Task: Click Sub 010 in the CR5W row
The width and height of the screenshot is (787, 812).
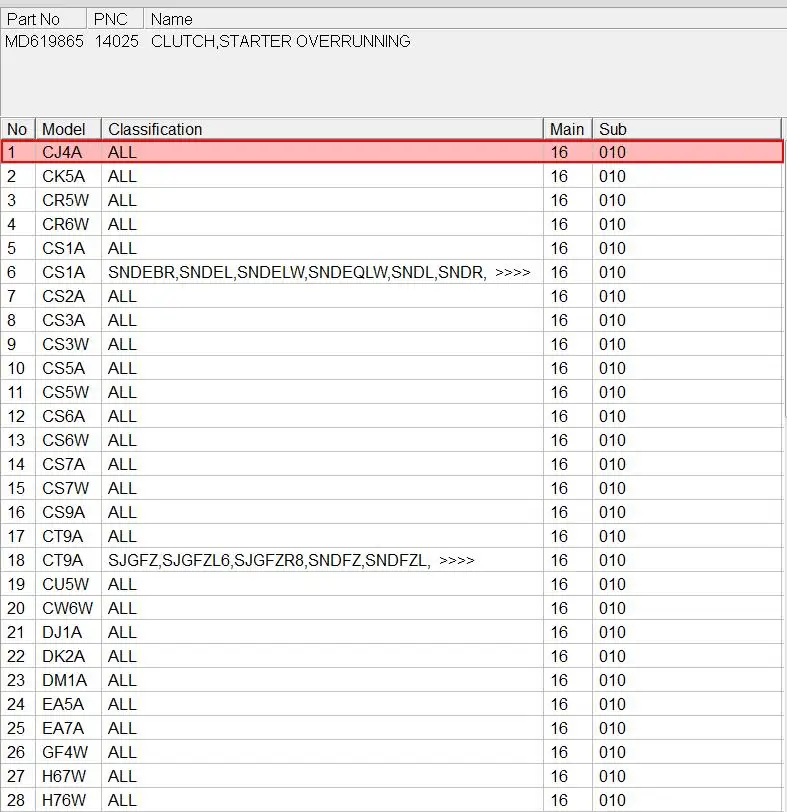Action: (613, 200)
